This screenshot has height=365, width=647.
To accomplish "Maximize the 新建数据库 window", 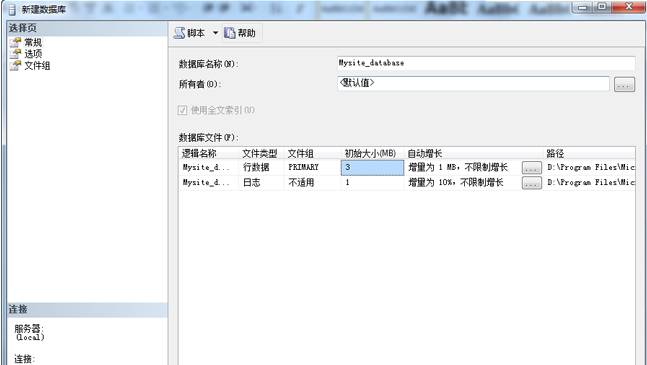I will 601,7.
